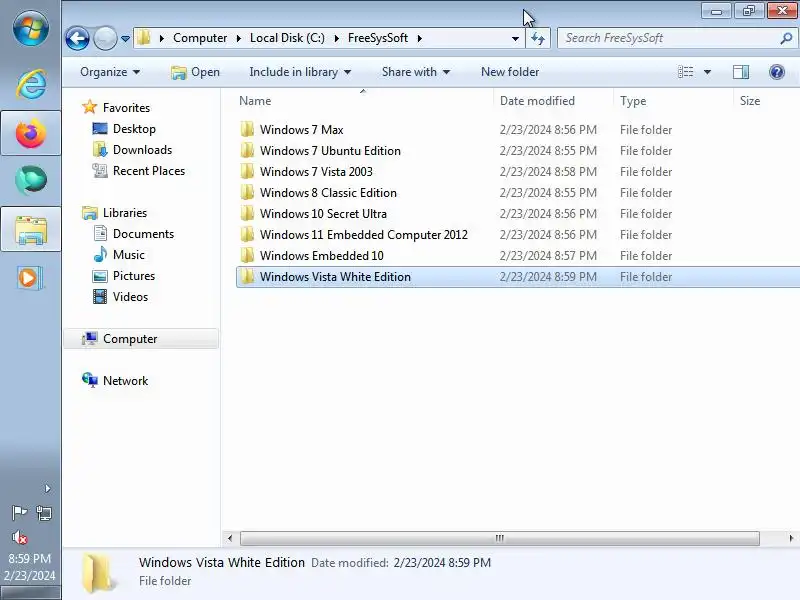Click the search magnifier icon

click(786, 38)
